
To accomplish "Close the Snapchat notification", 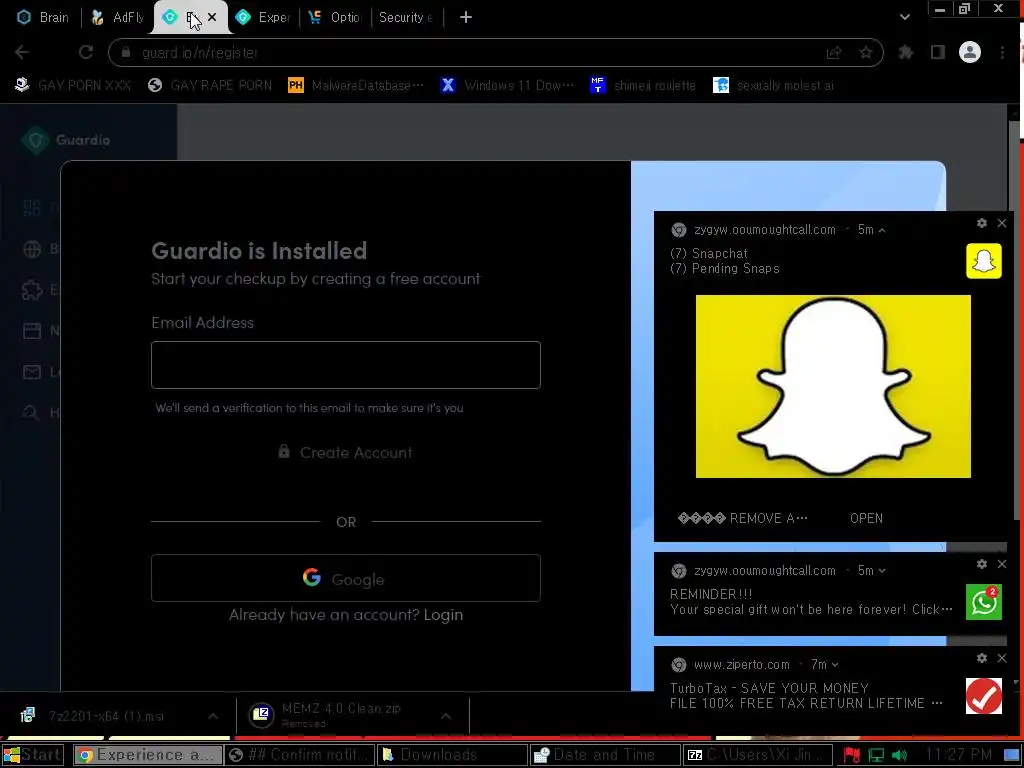I will (x=1002, y=223).
